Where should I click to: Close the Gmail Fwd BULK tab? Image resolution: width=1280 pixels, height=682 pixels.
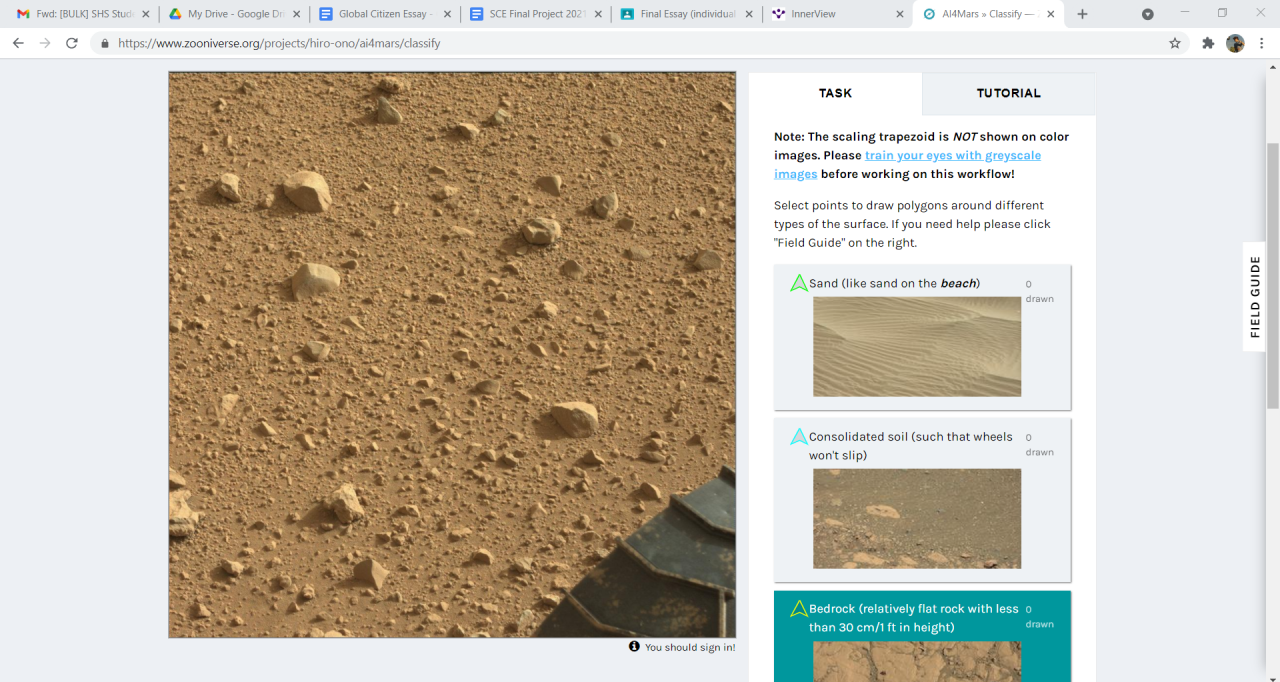pyautogui.click(x=145, y=14)
